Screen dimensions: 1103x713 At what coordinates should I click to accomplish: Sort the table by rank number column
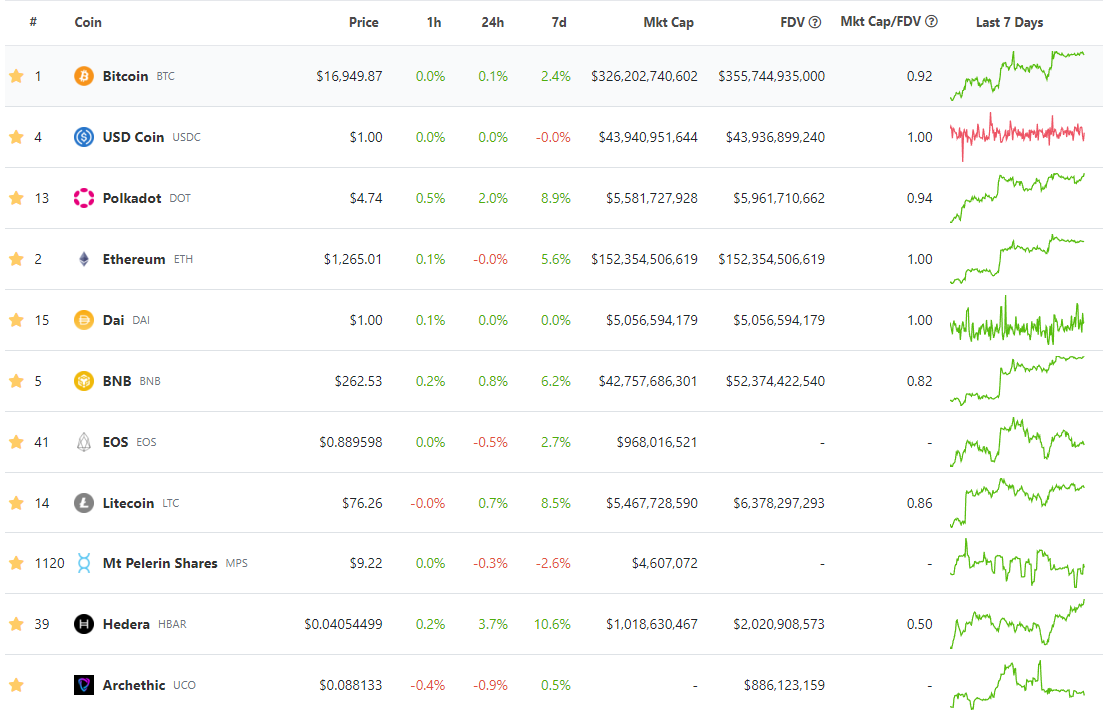[33, 23]
